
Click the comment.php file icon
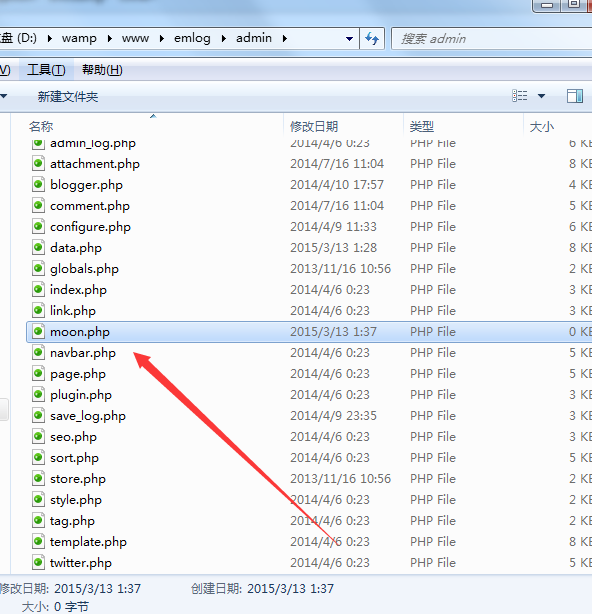(38, 205)
